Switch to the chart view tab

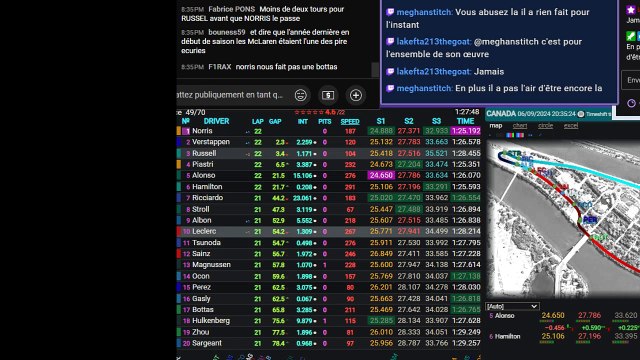tap(520, 126)
